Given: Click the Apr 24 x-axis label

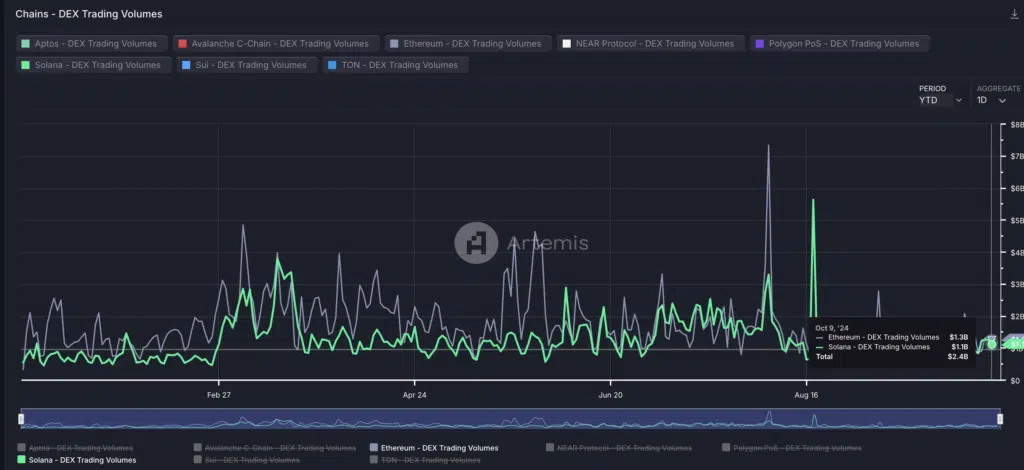Looking at the screenshot, I should [x=414, y=395].
